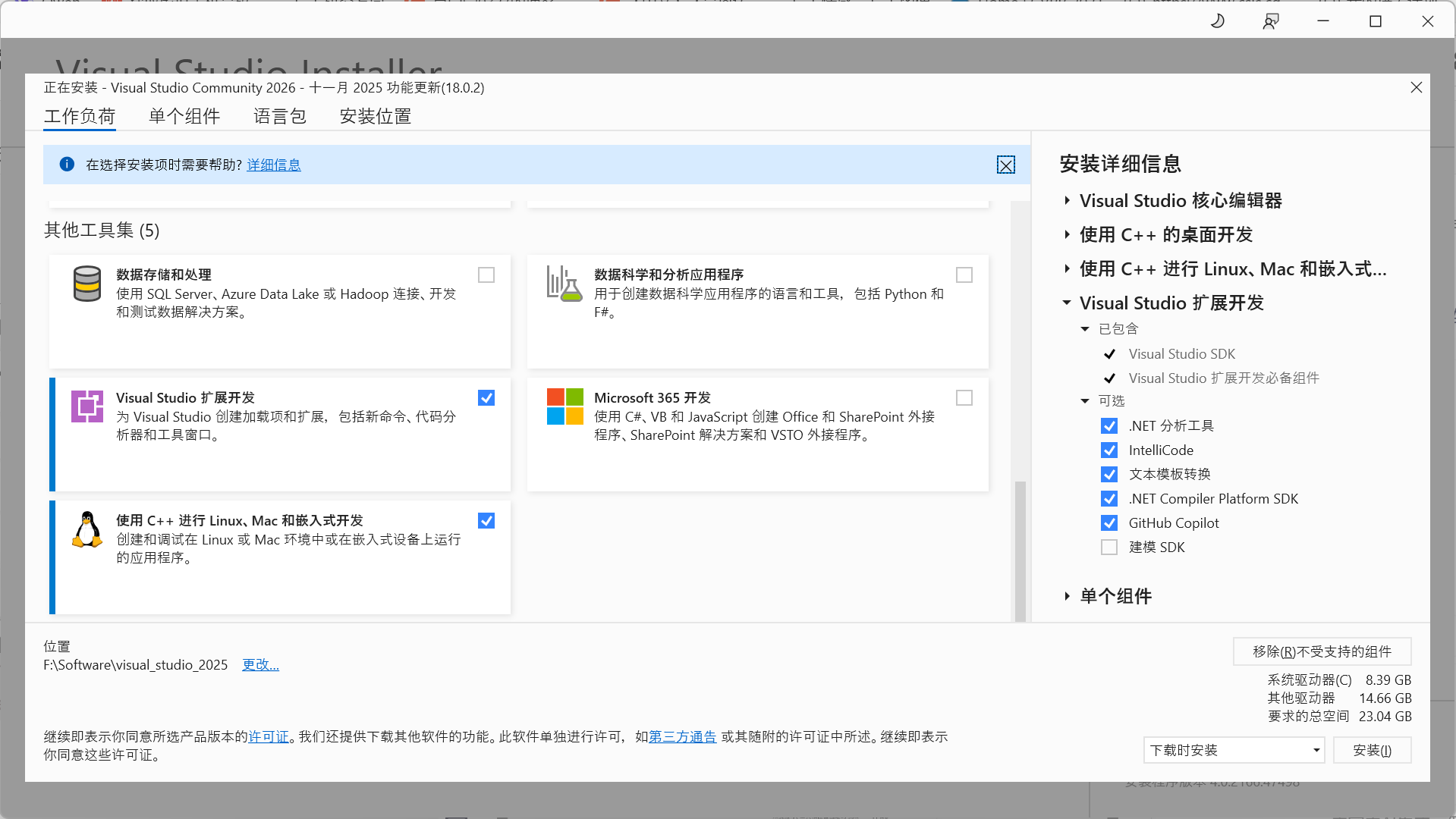Click the 安装详细信息 heading
This screenshot has width=1456, height=819.
coord(1120,165)
